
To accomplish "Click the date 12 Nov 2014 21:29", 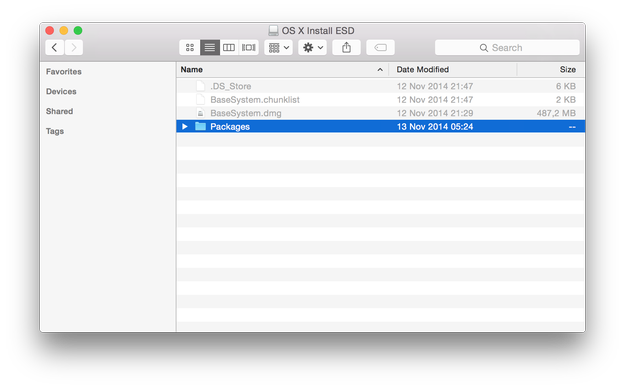I will (435, 113).
